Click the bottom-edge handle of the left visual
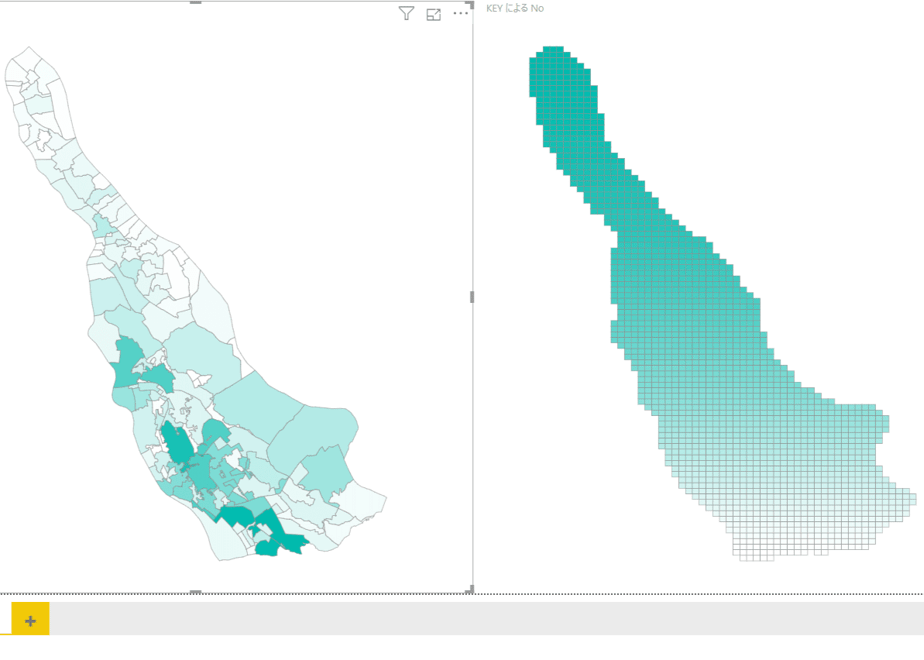This screenshot has width=924, height=660. [196, 592]
